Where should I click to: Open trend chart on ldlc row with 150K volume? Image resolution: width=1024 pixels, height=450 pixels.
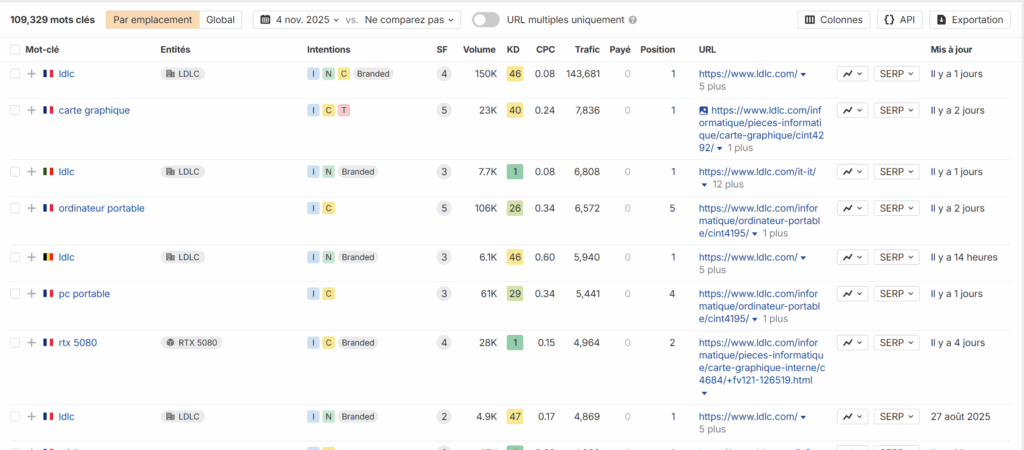click(852, 74)
